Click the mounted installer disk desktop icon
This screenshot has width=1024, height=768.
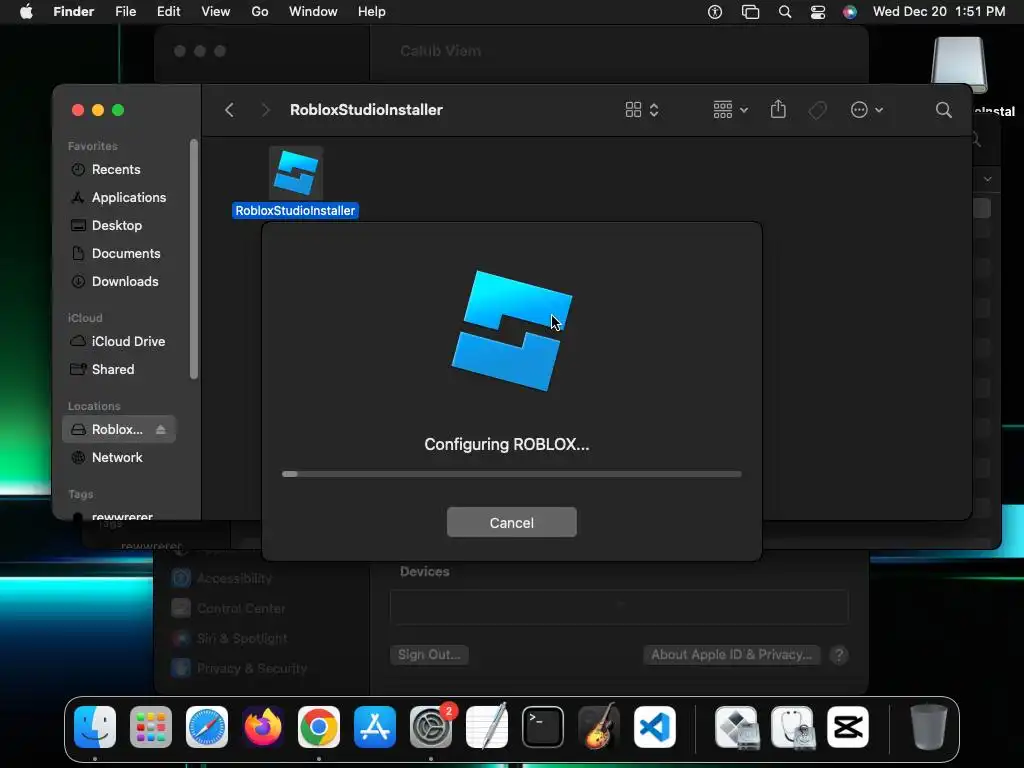click(959, 65)
